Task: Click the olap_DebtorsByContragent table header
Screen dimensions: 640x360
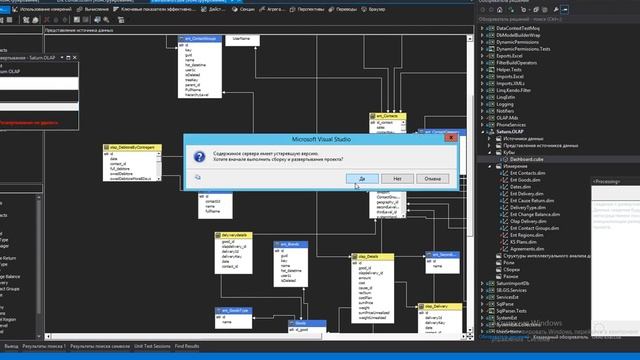Action: coord(132,147)
